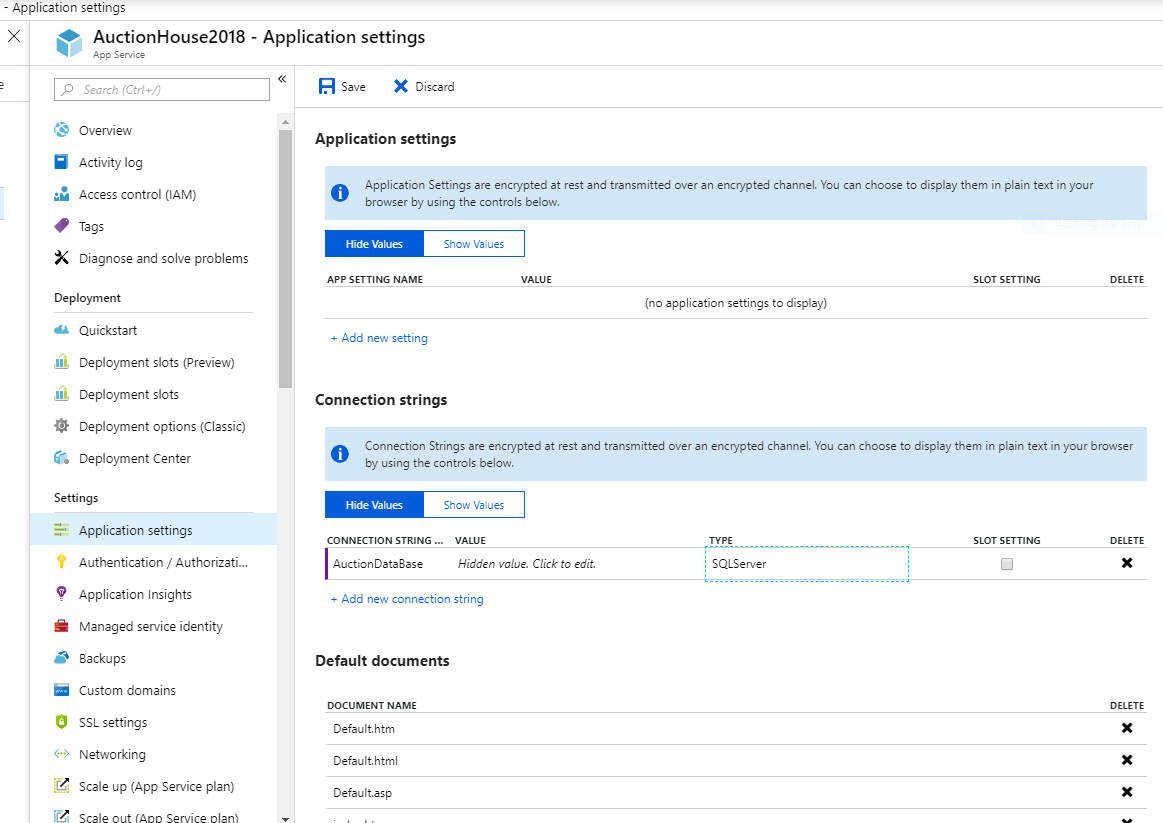1163x823 pixels.
Task: Edit the hidden connection string value
Action: pyautogui.click(x=527, y=564)
